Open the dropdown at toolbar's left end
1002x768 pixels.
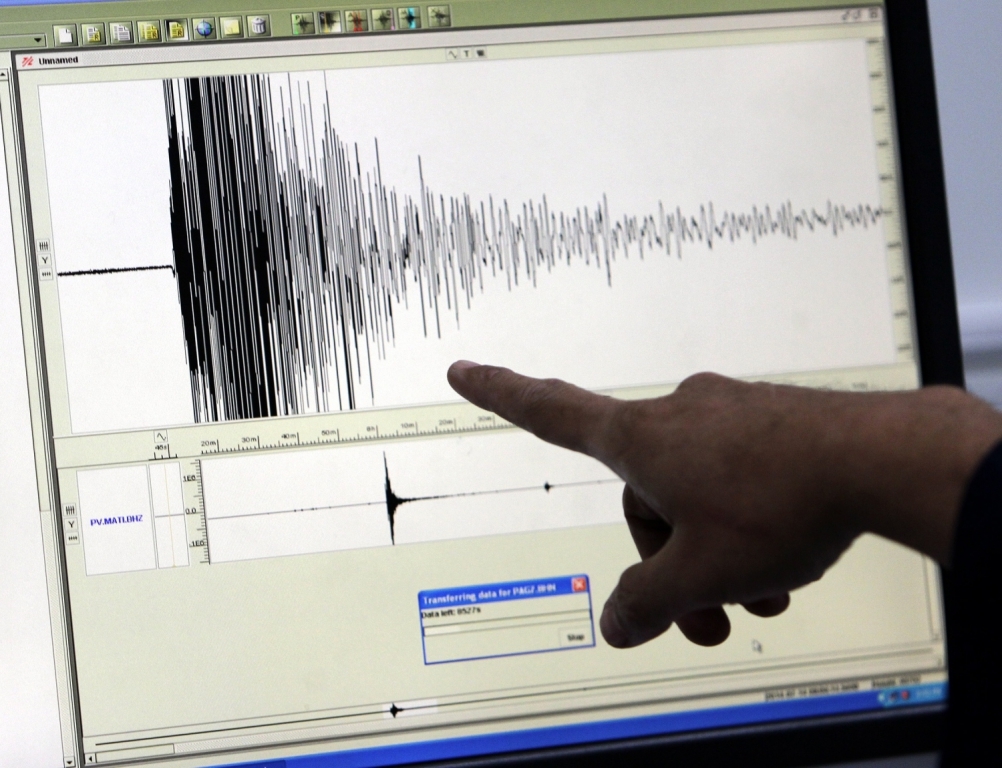click(x=38, y=41)
